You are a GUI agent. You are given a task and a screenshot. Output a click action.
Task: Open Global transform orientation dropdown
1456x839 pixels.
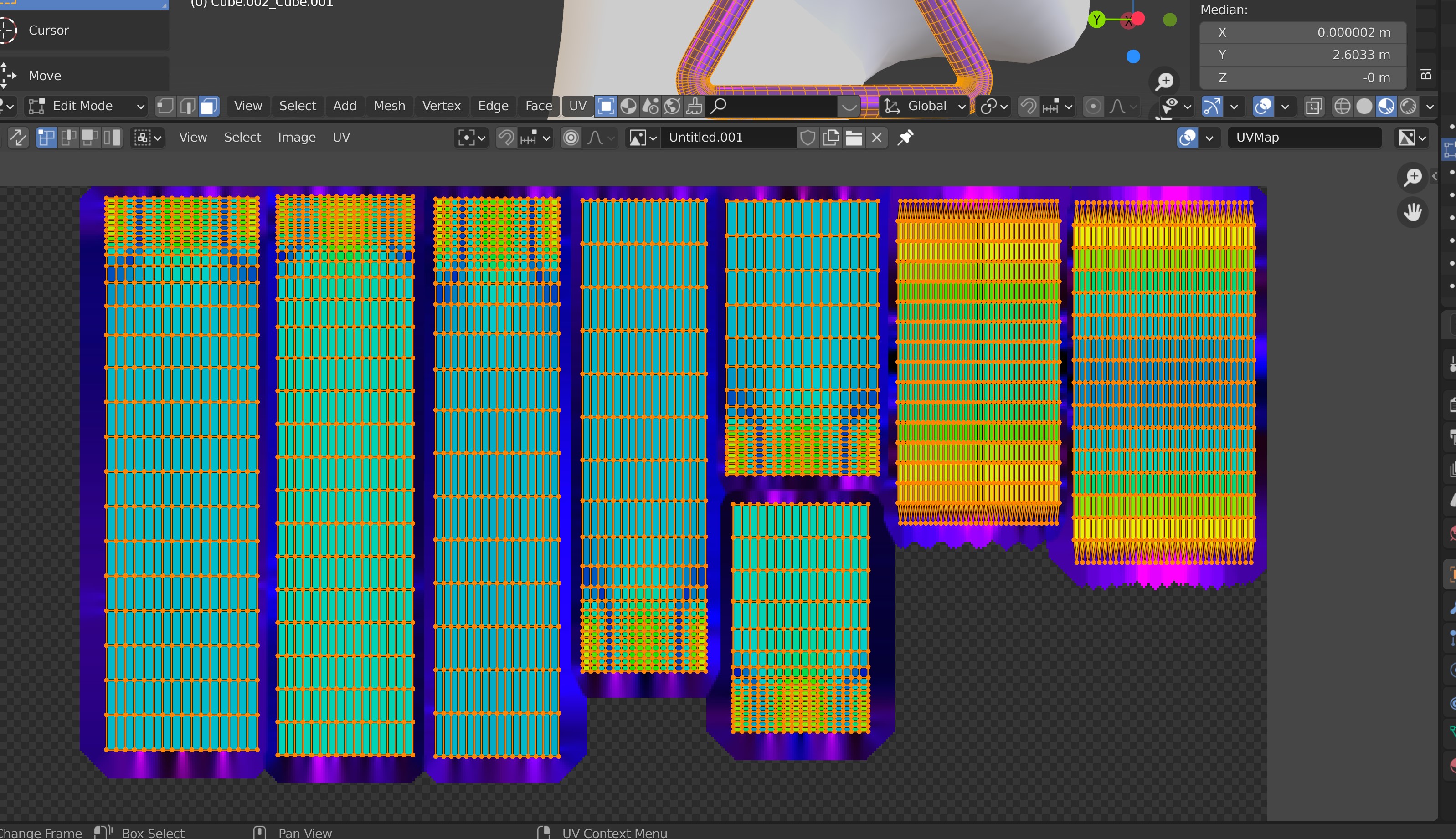[925, 106]
